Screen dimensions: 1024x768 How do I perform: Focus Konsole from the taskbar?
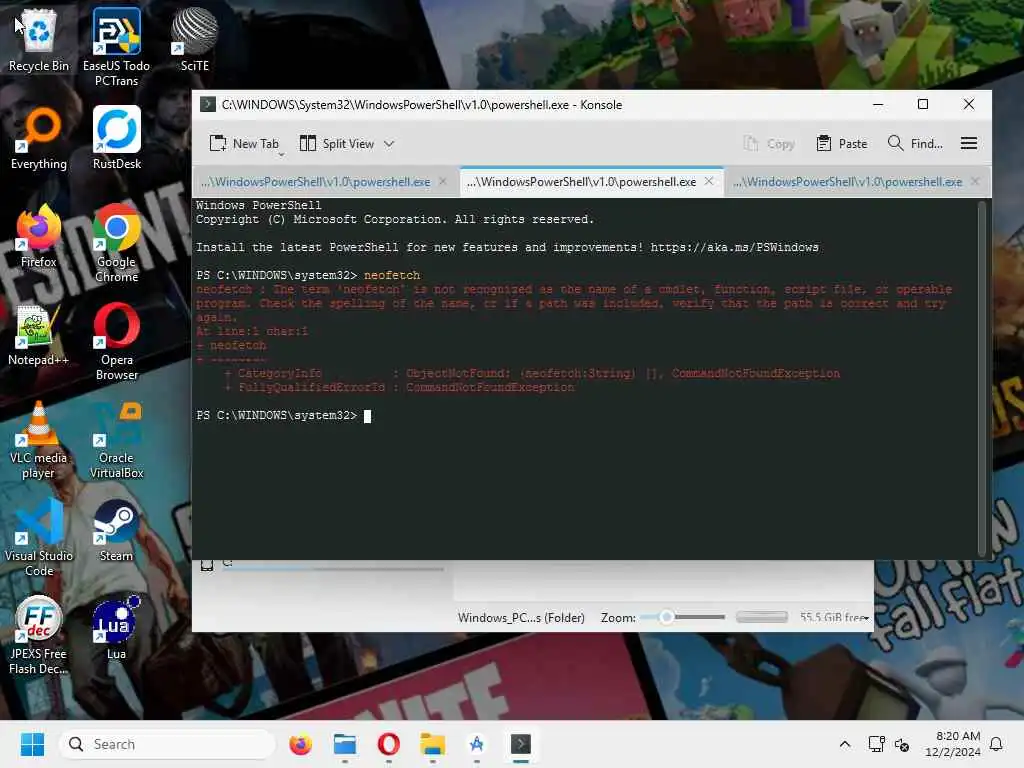pos(520,744)
